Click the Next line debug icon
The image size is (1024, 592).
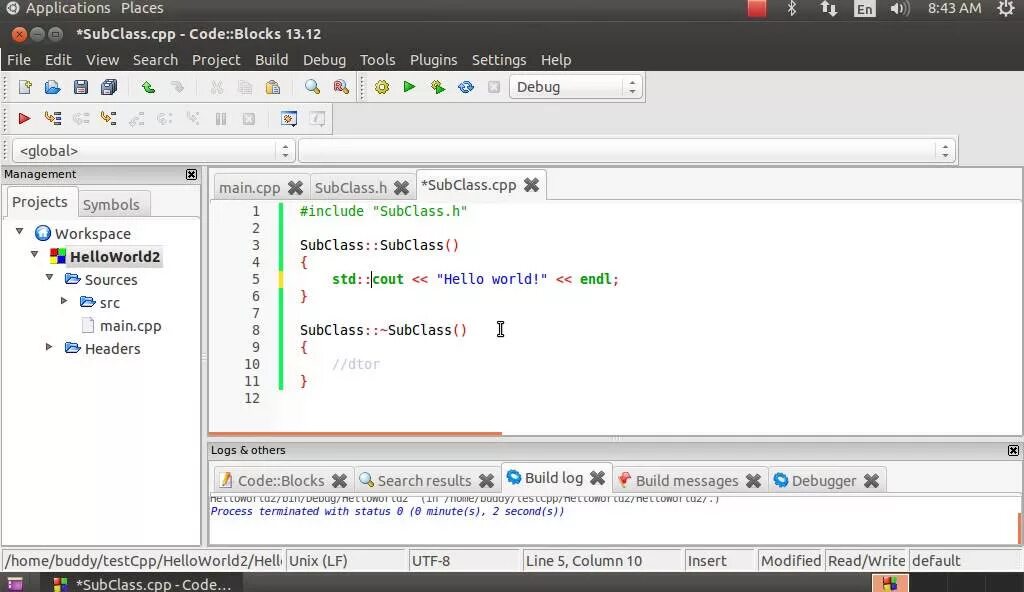pyautogui.click(x=80, y=118)
